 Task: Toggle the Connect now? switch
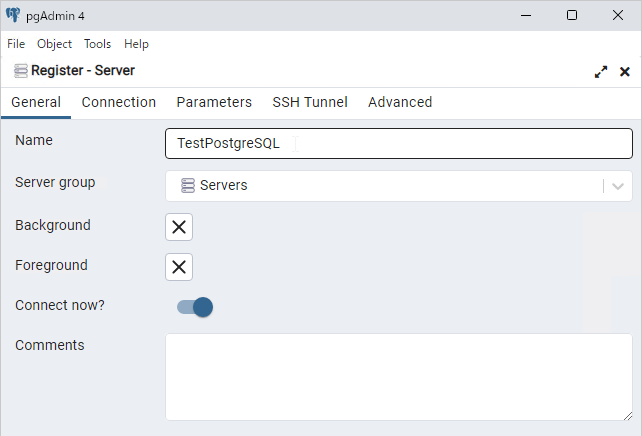195,307
